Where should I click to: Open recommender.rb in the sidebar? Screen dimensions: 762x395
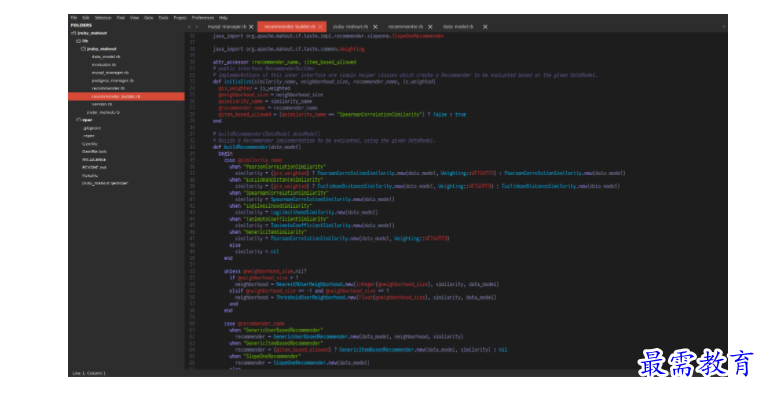tap(108, 88)
